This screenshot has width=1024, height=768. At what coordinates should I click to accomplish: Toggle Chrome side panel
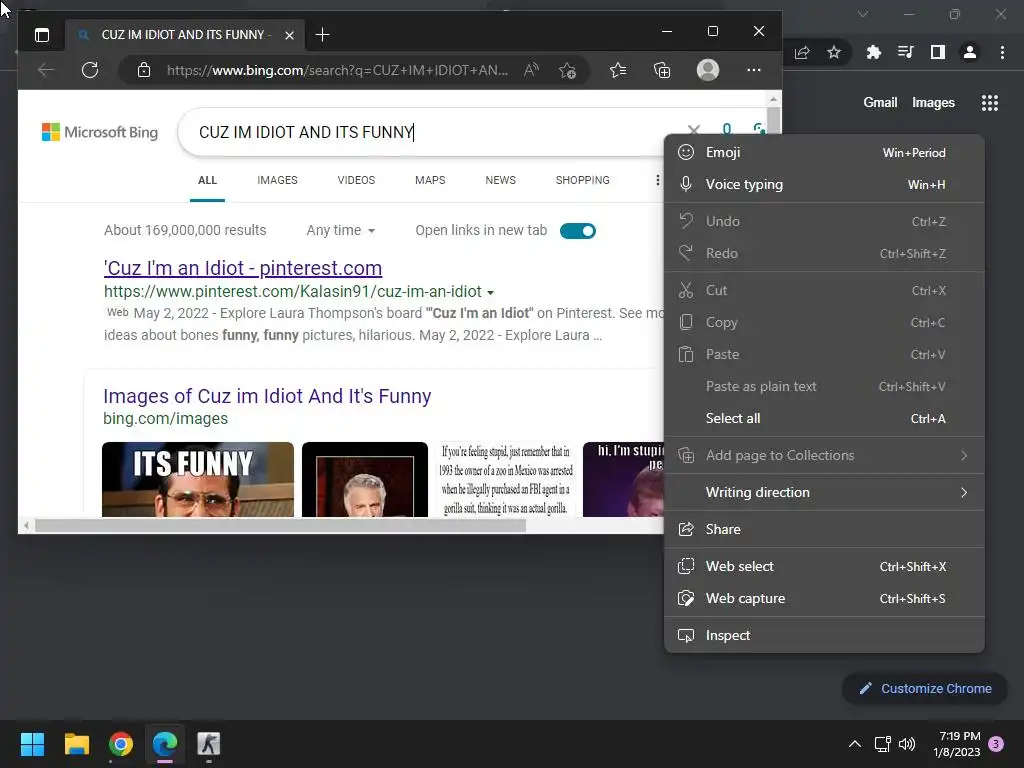[x=938, y=52]
